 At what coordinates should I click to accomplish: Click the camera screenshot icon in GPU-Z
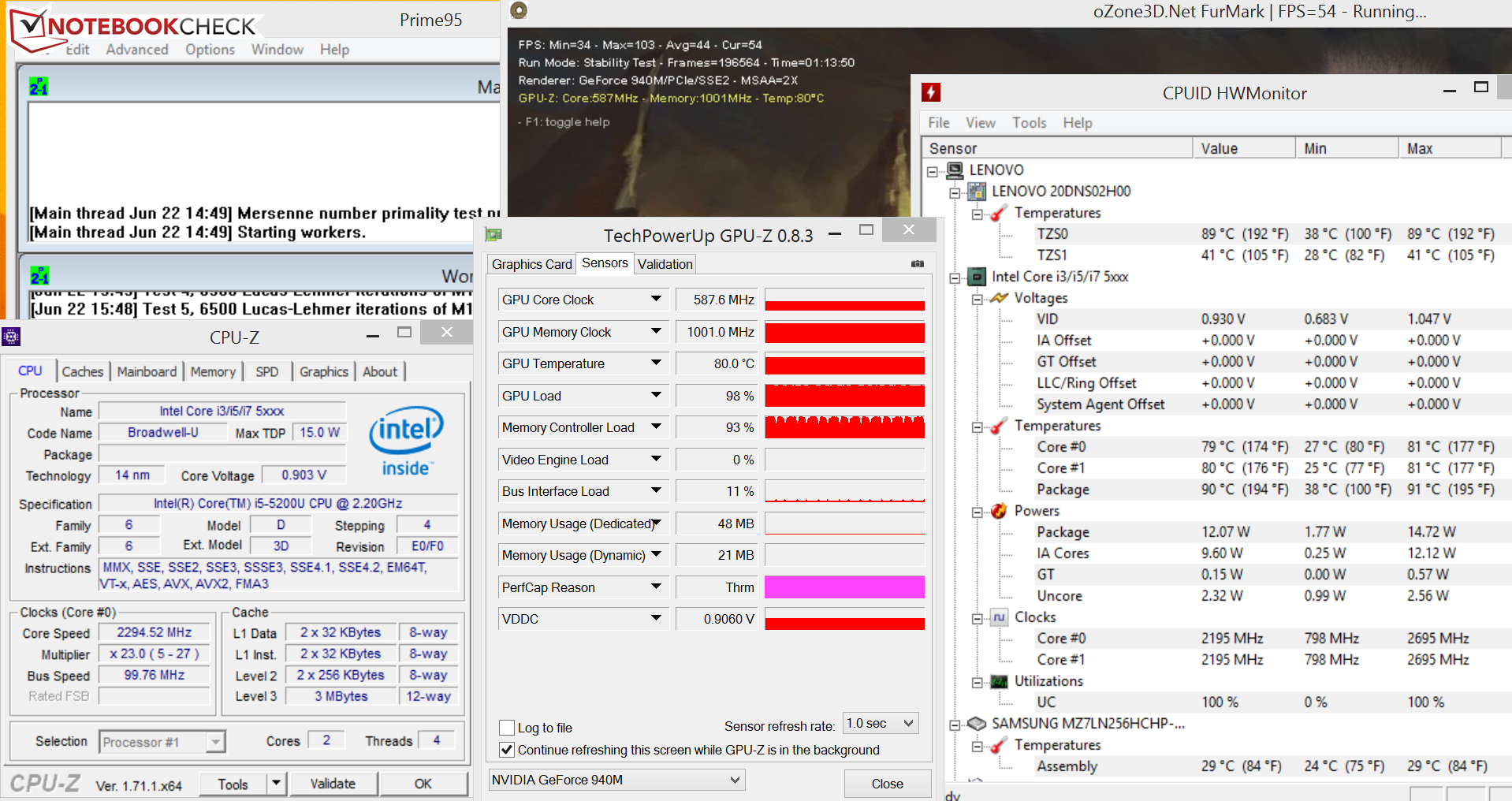[917, 264]
